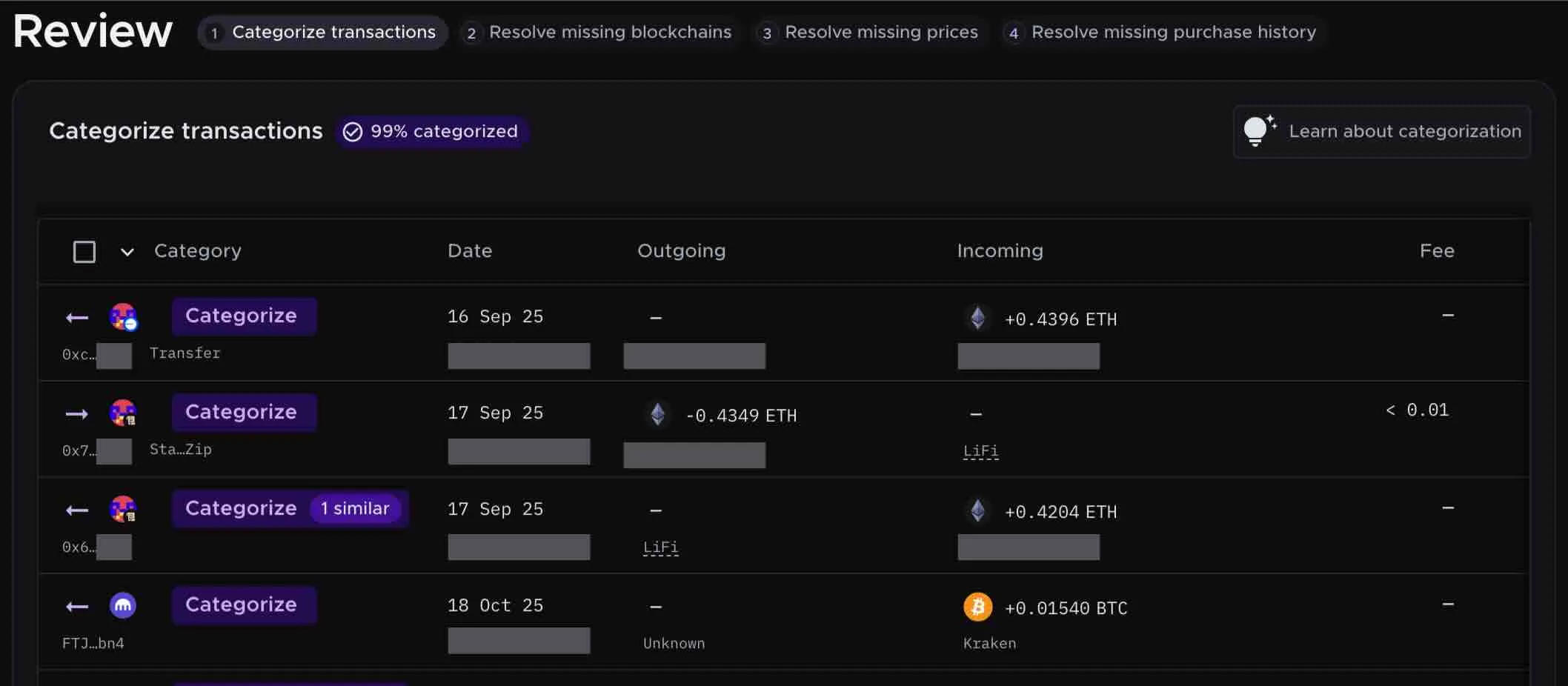The image size is (1568, 686).
Task: Click the Ethereum icon beside -0.4349 ETH
Action: [x=658, y=414]
